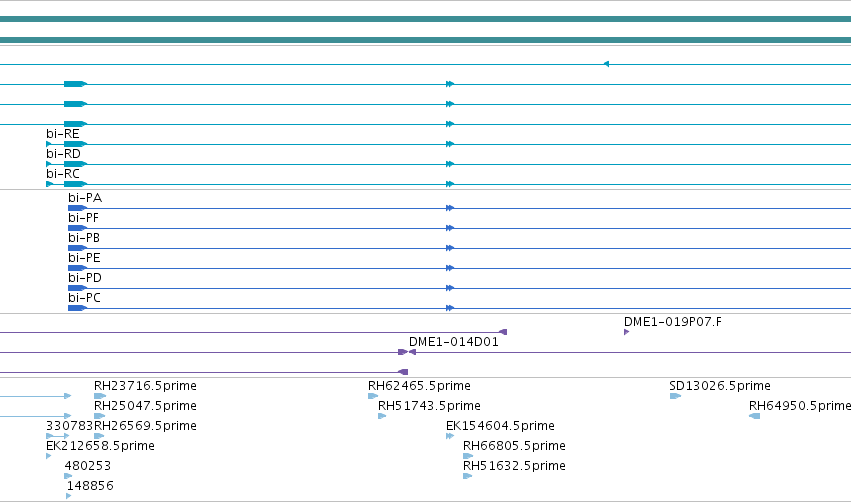Screen dimensions: 851x502
Task: Open the RH66805.5prime EST feature
Action: (514, 447)
